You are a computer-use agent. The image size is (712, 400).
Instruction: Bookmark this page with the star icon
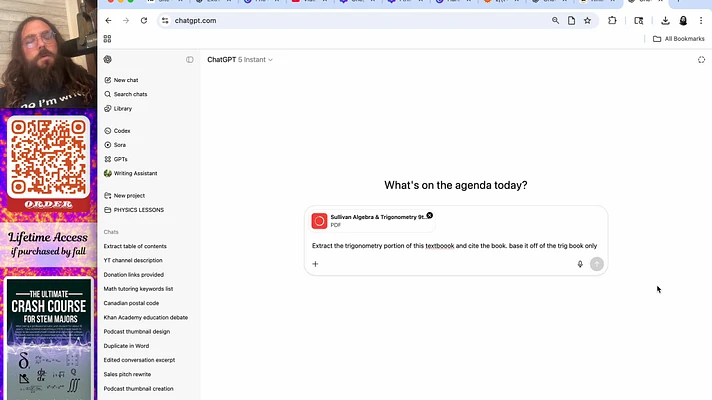pos(588,20)
